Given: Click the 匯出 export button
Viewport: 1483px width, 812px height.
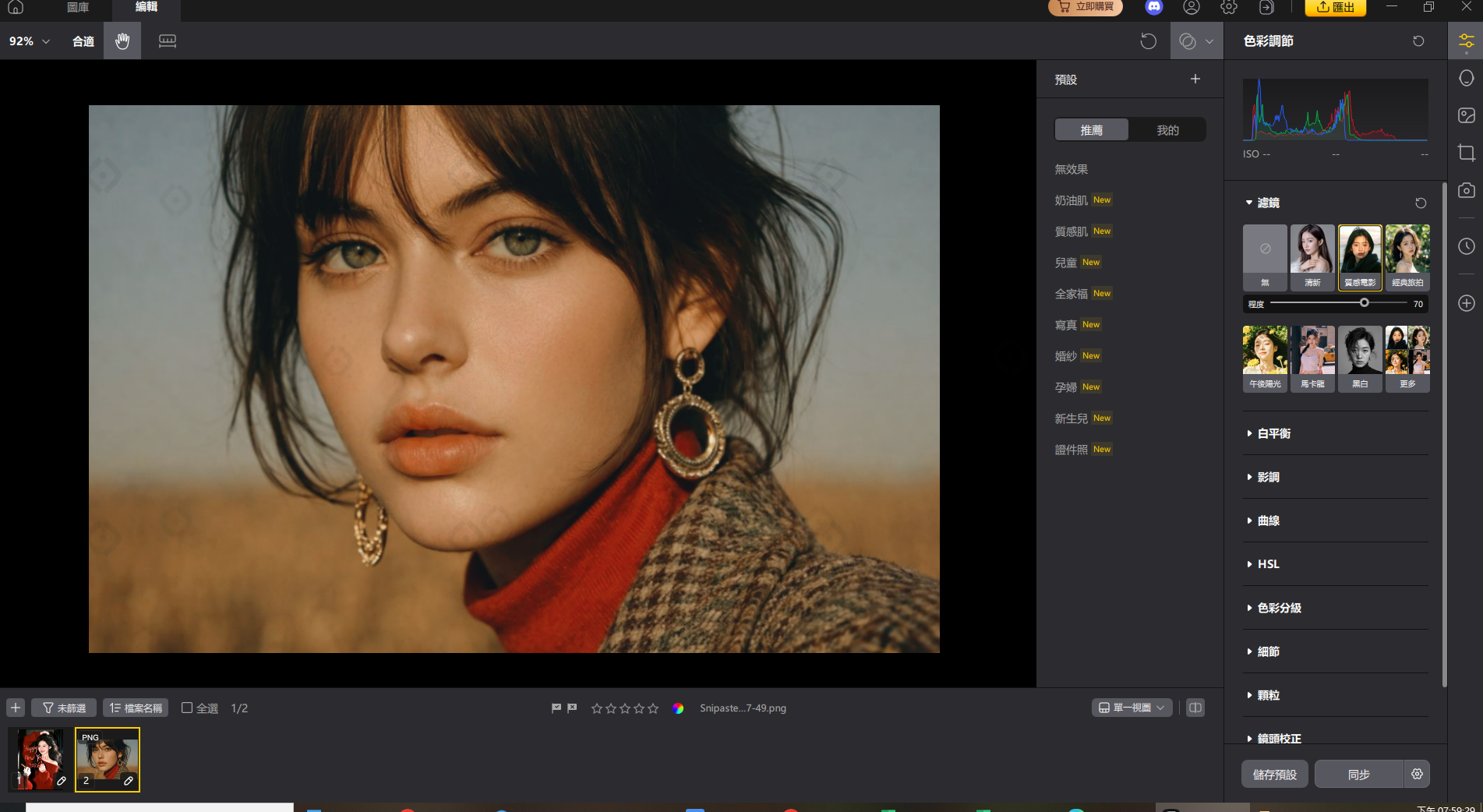Looking at the screenshot, I should tap(1335, 8).
